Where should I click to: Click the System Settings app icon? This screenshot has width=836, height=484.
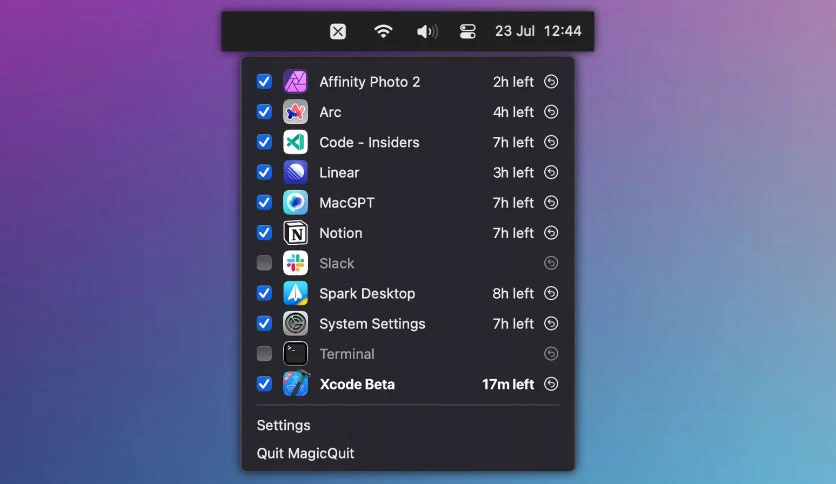point(295,324)
